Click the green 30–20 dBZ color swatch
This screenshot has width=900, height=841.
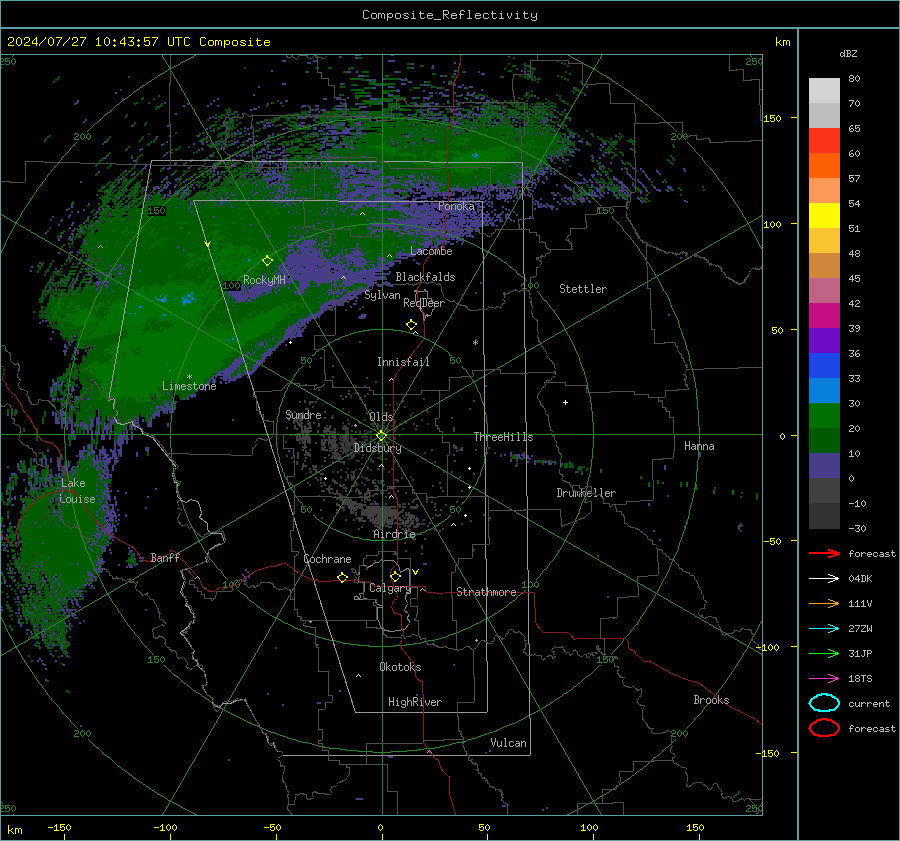point(824,416)
